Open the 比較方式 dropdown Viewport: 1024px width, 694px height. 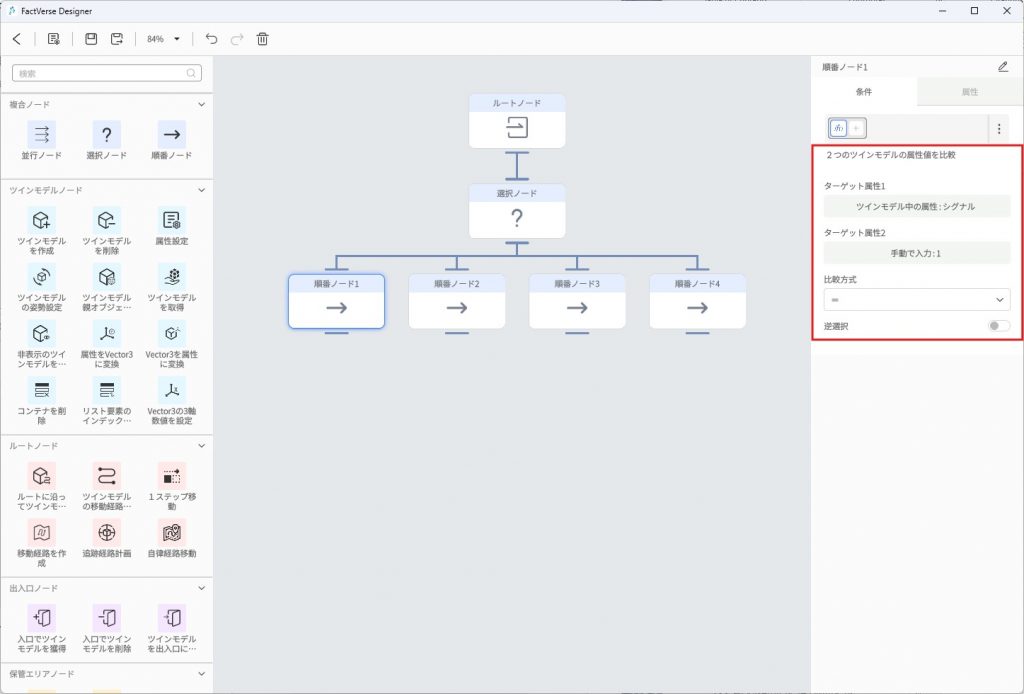click(x=916, y=299)
